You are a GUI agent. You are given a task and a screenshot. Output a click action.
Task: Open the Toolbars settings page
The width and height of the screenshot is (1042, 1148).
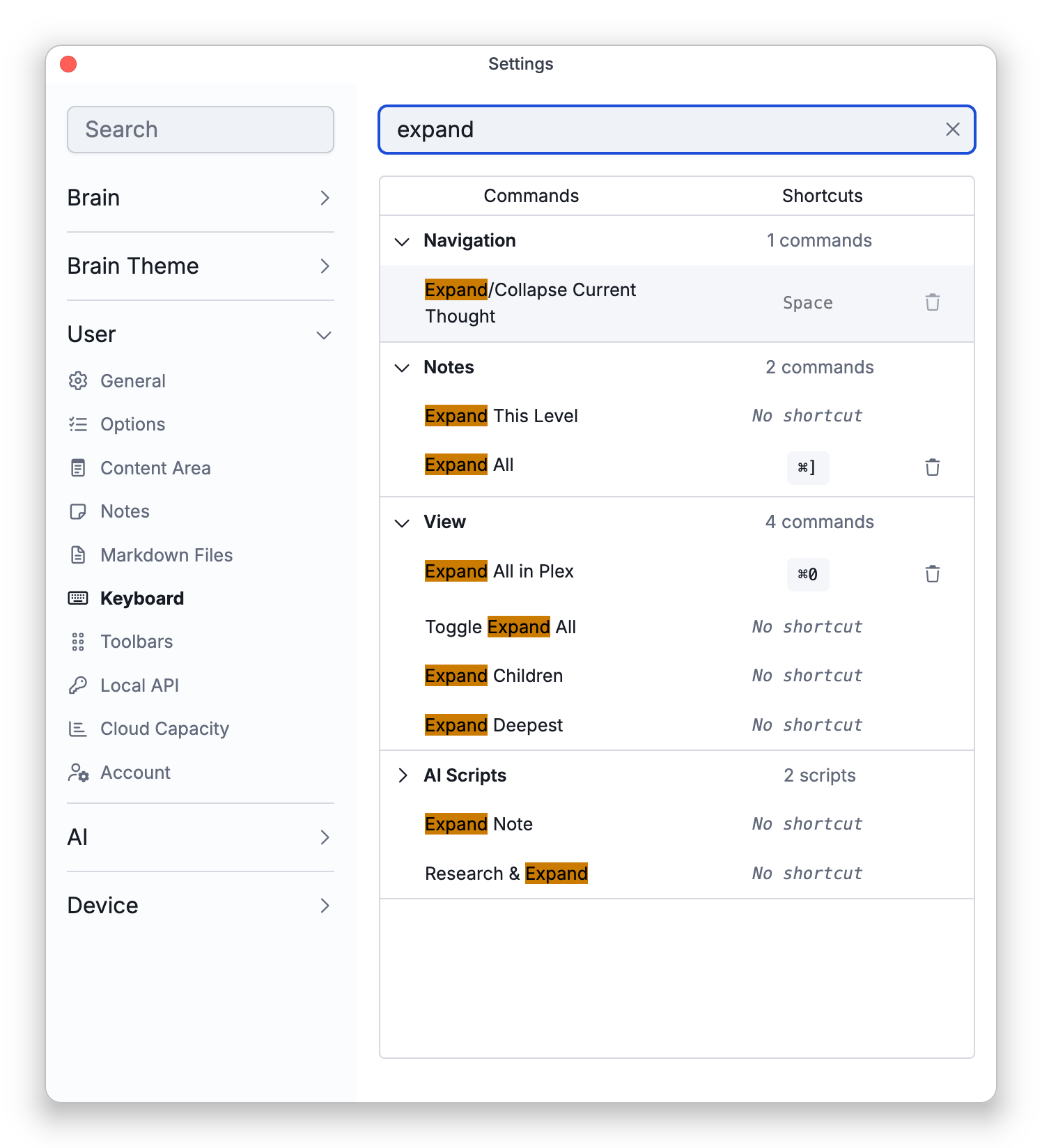137,642
